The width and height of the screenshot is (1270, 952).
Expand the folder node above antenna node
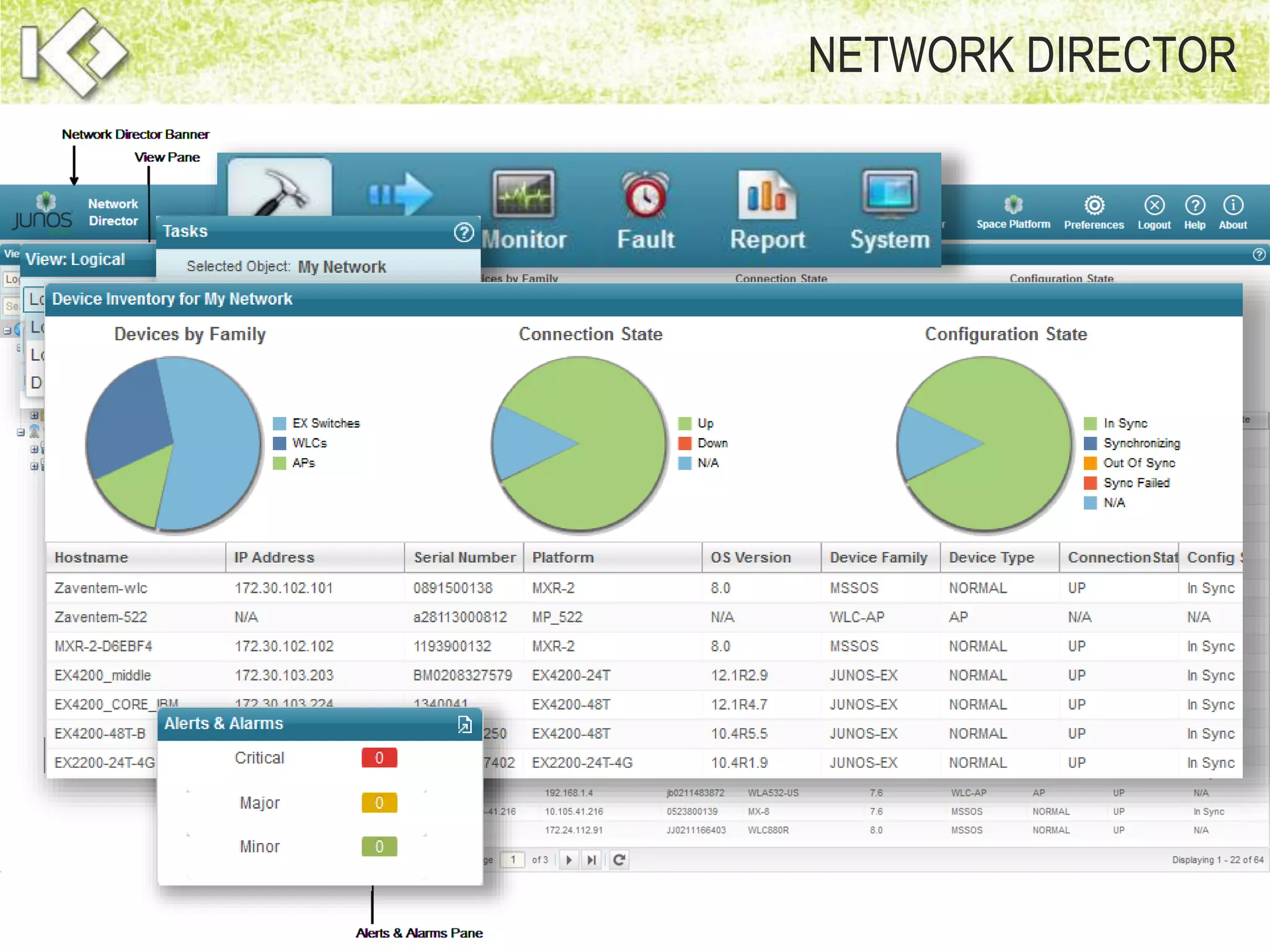point(34,415)
